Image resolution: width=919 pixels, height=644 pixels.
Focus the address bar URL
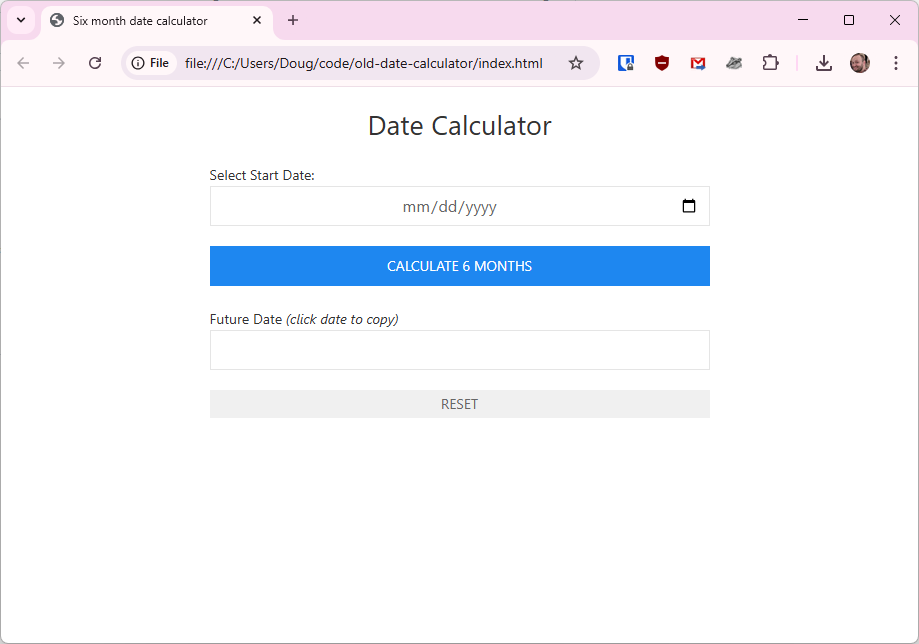[x=364, y=63]
